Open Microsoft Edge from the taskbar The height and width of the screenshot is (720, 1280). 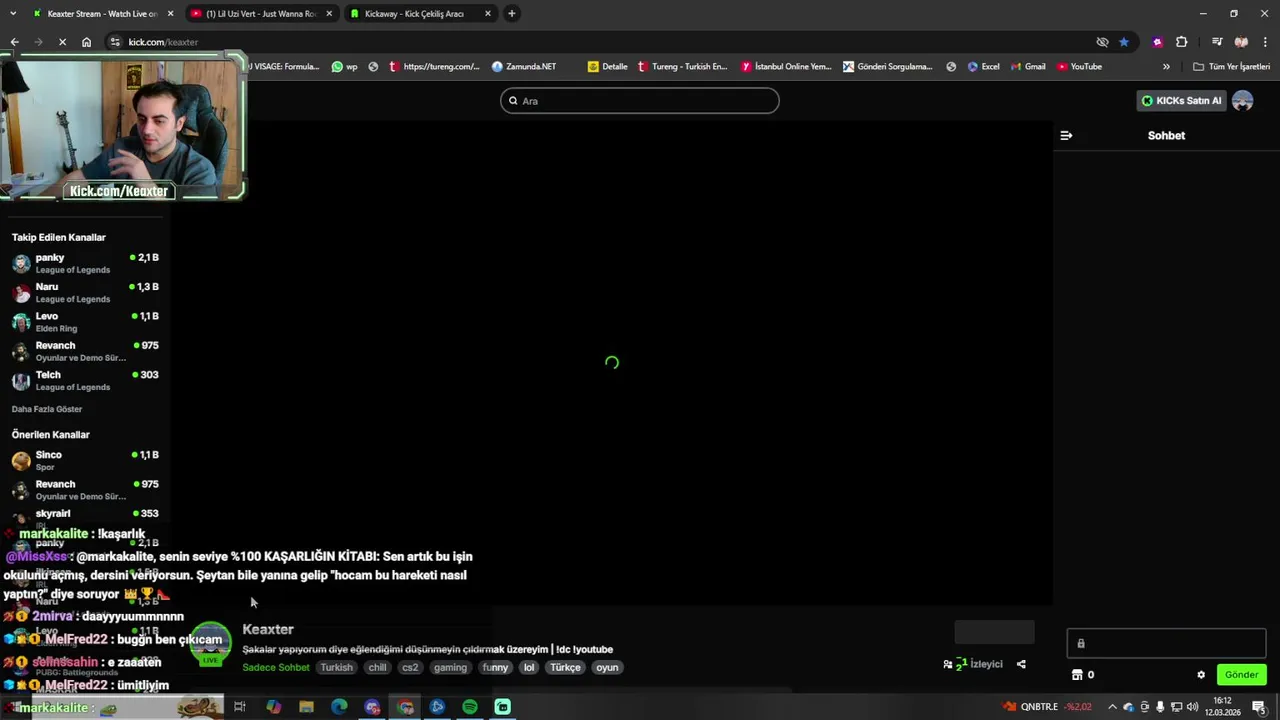click(339, 707)
